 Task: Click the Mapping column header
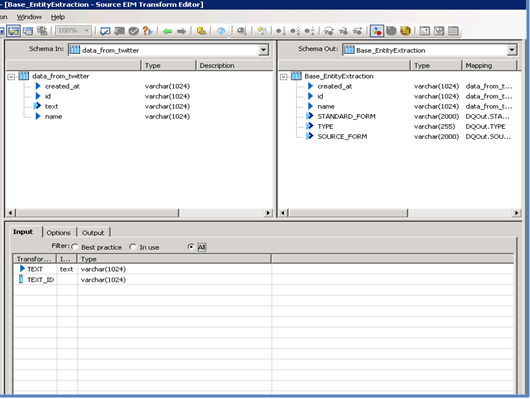489,66
